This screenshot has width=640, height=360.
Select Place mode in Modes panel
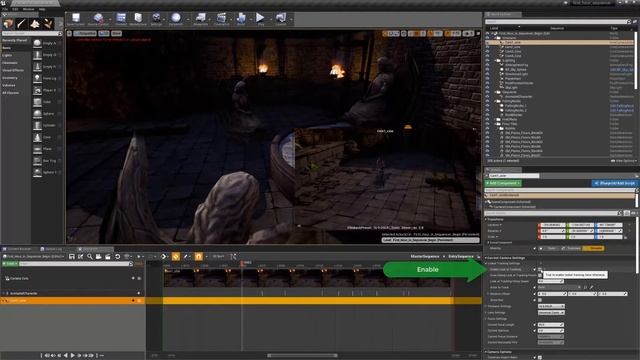pyautogui.click(x=8, y=24)
